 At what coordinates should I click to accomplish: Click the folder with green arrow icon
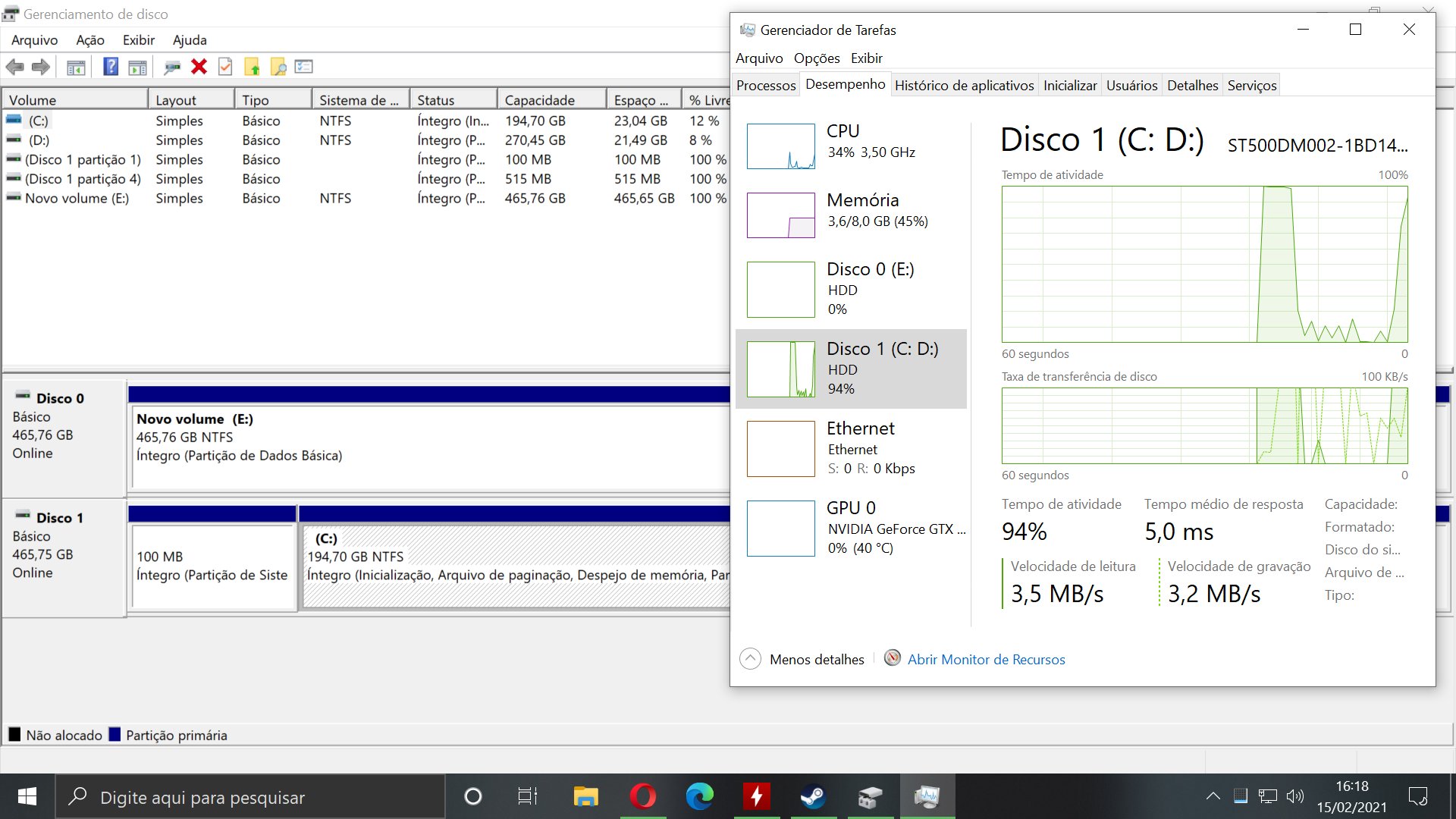click(253, 67)
